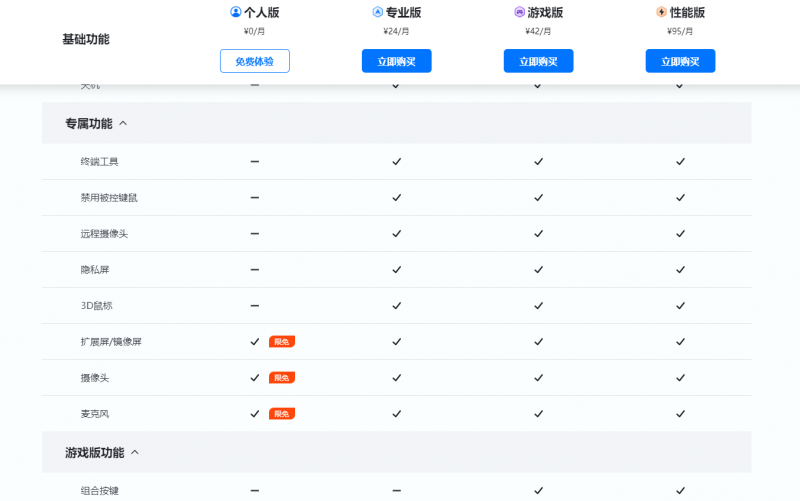Click the 免费体验 button for 个人版

point(255,61)
